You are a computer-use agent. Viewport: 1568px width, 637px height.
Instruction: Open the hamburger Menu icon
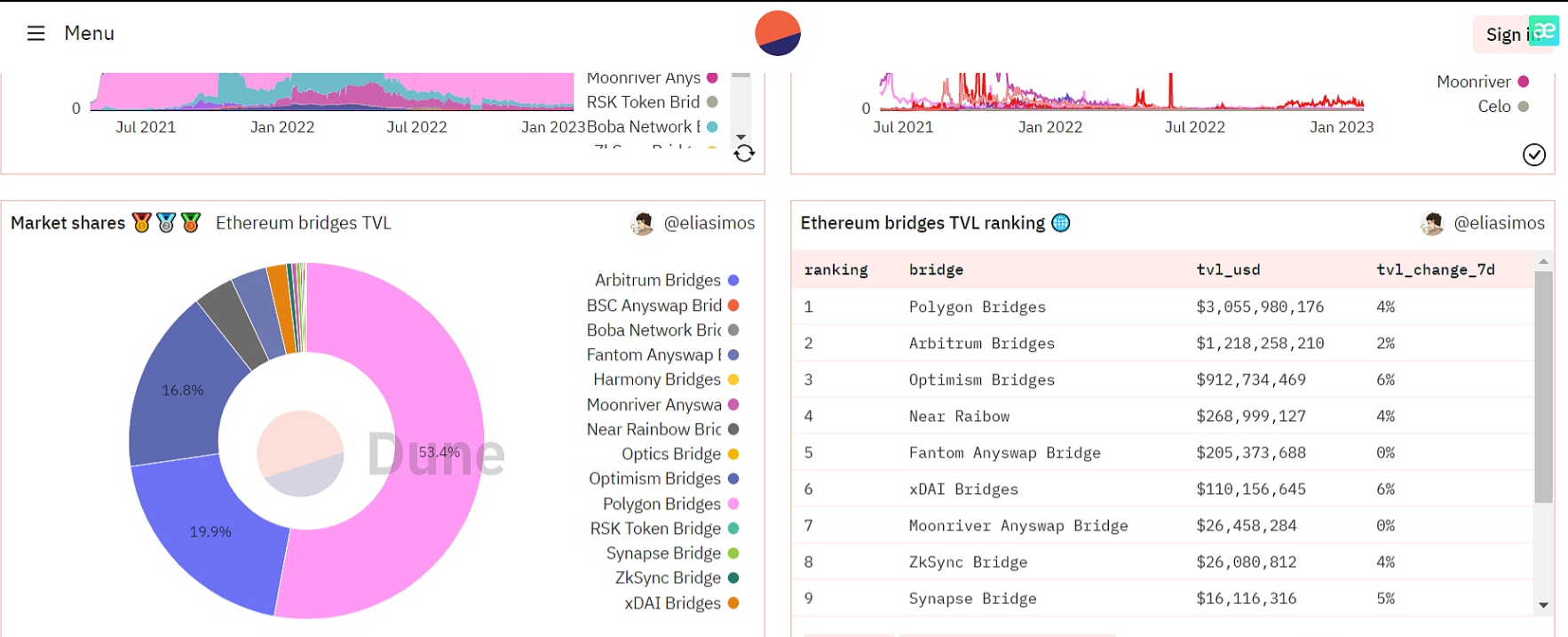point(36,34)
